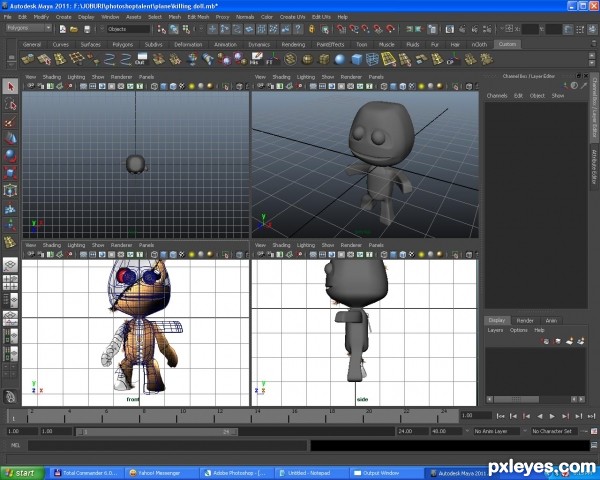Open the No Character Set dropdown
Screen dimensions: 600x480
click(554, 431)
